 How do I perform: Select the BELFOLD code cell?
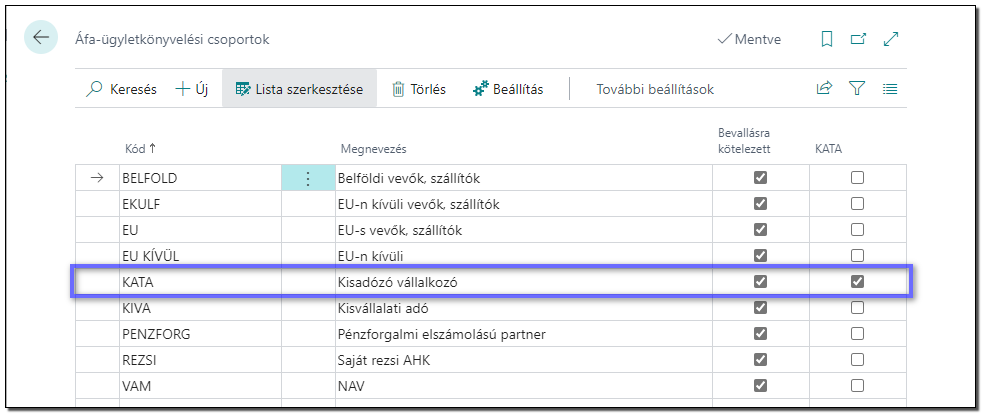[200, 179]
